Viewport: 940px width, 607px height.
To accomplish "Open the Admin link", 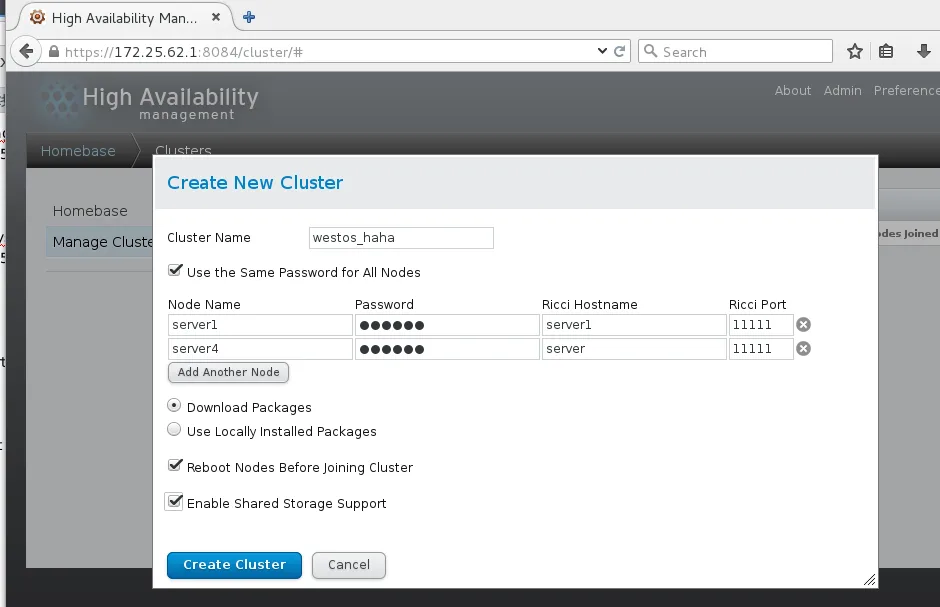I will 842,90.
